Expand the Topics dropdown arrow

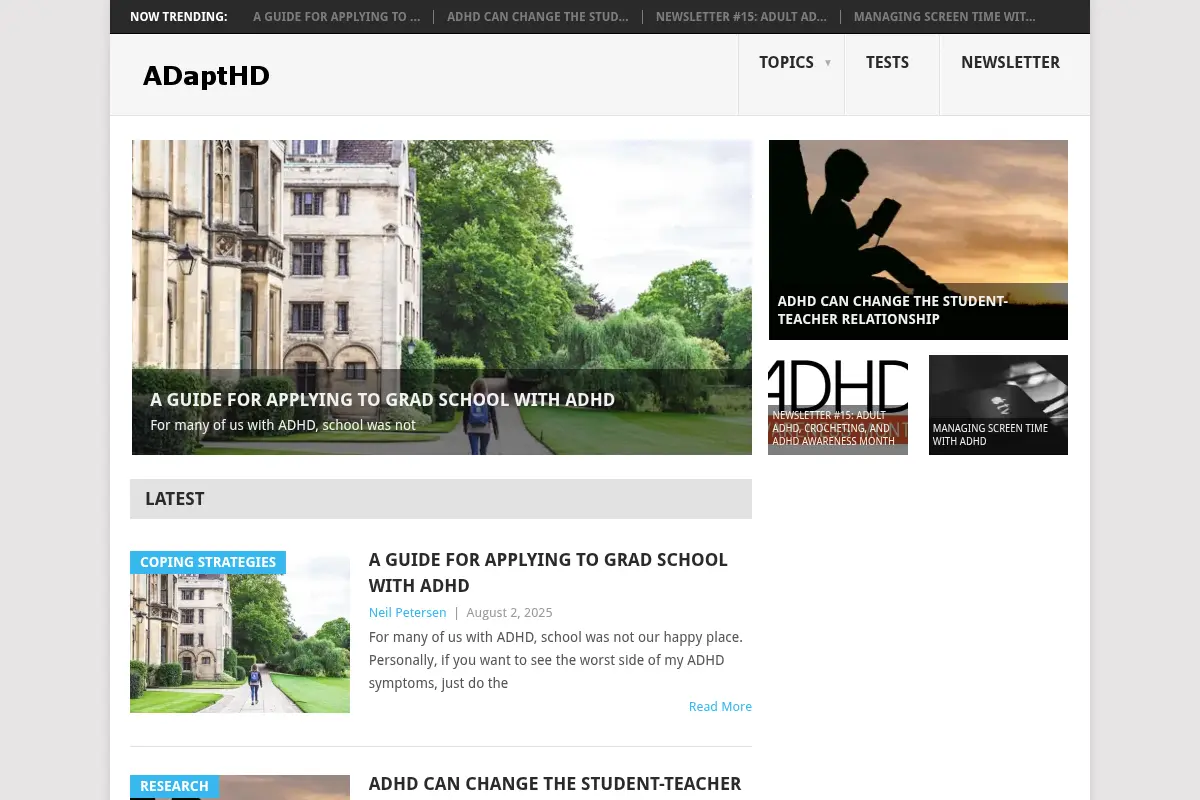[828, 63]
